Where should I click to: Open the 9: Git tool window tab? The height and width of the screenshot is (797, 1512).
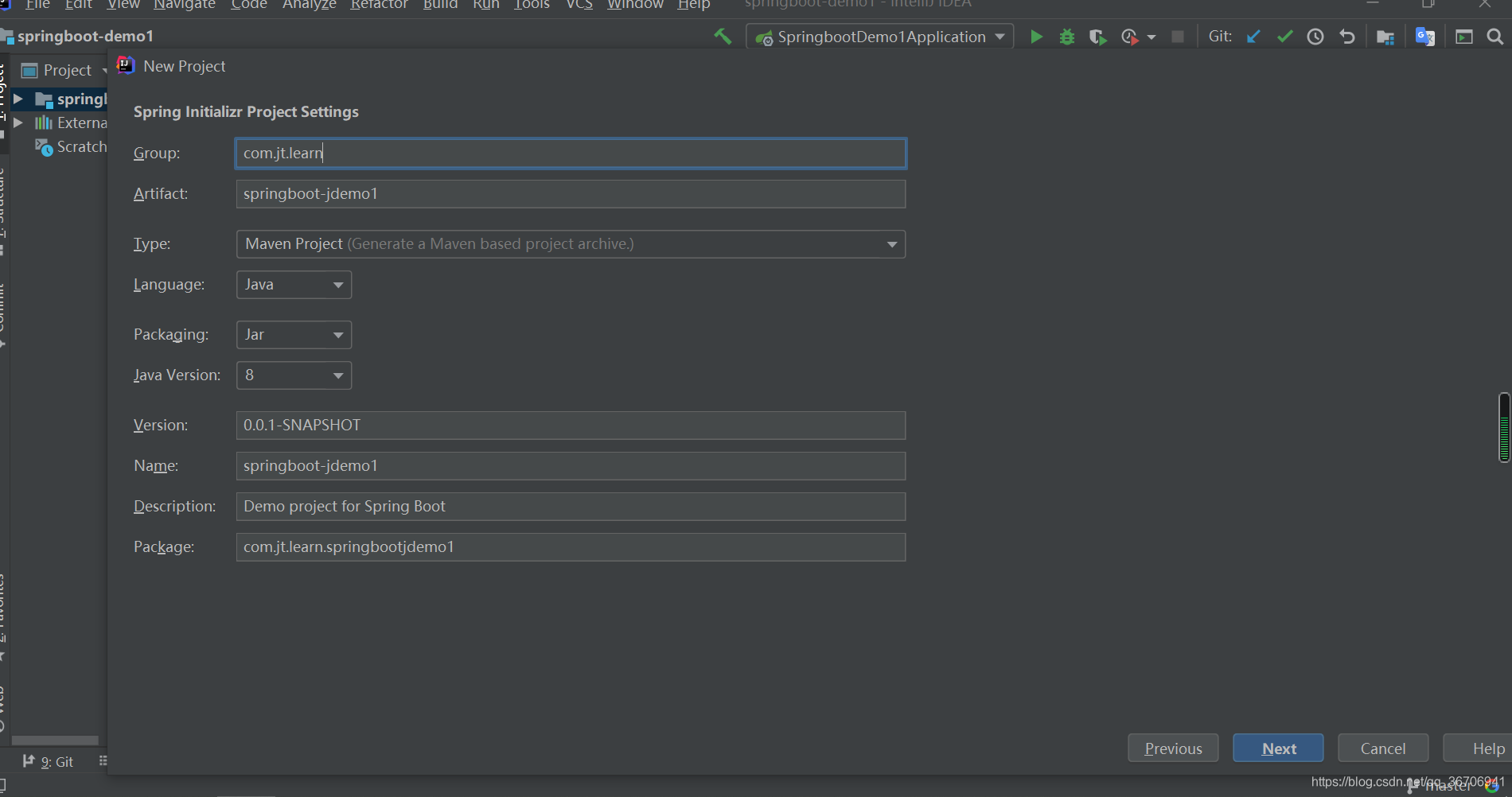click(49, 762)
